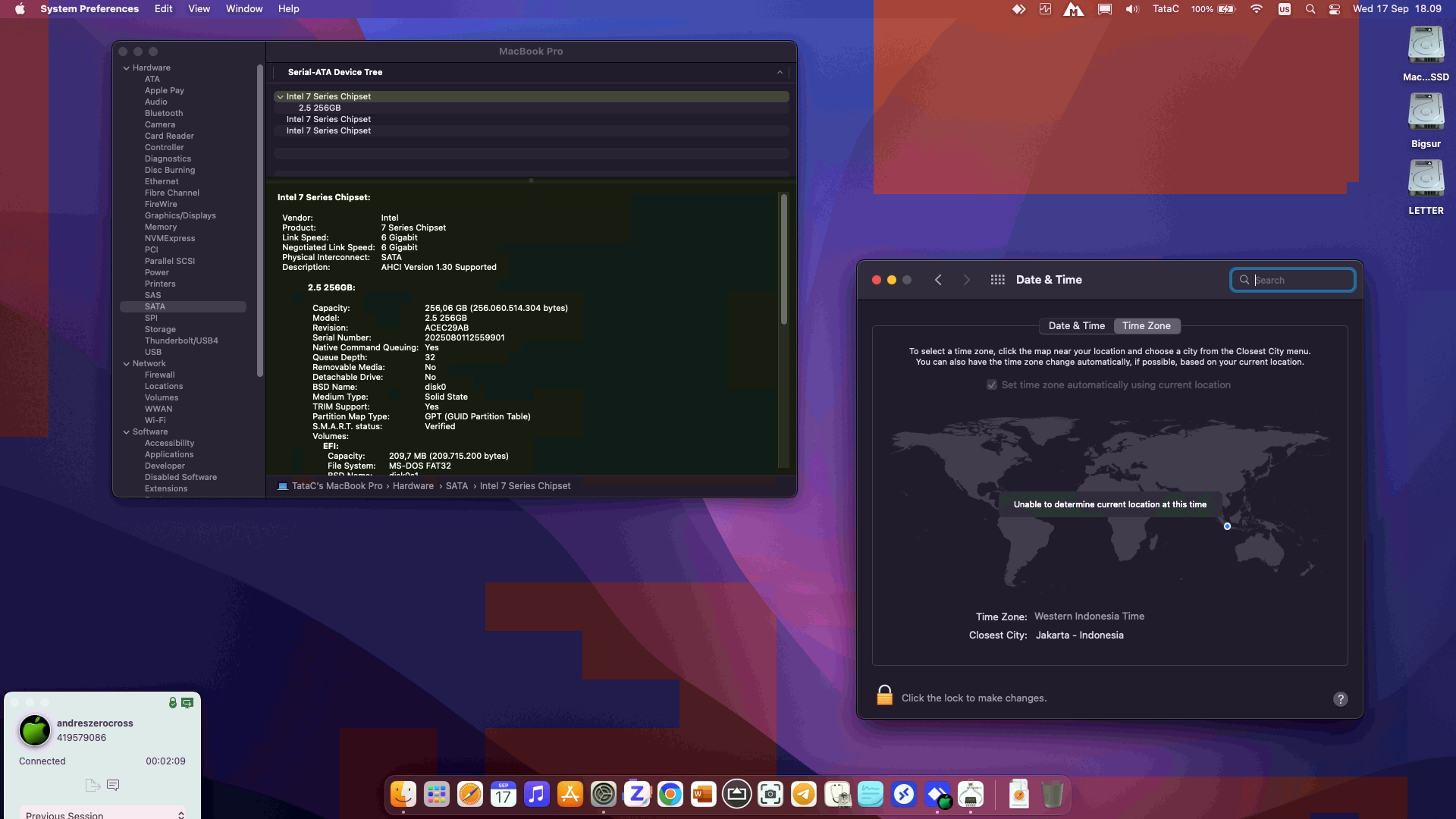1456x819 pixels.
Task: Open the help question mark button
Action: pos(1340,699)
